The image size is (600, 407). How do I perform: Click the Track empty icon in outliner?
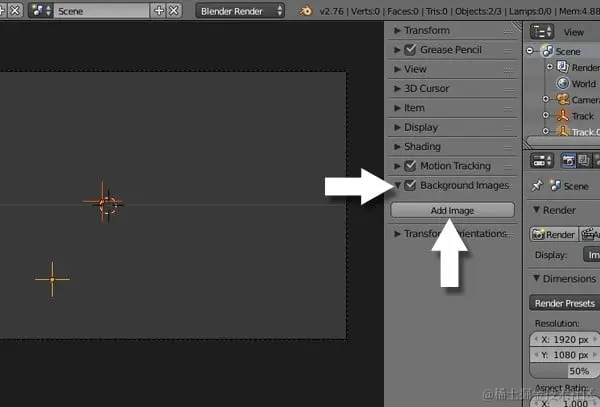click(563, 116)
